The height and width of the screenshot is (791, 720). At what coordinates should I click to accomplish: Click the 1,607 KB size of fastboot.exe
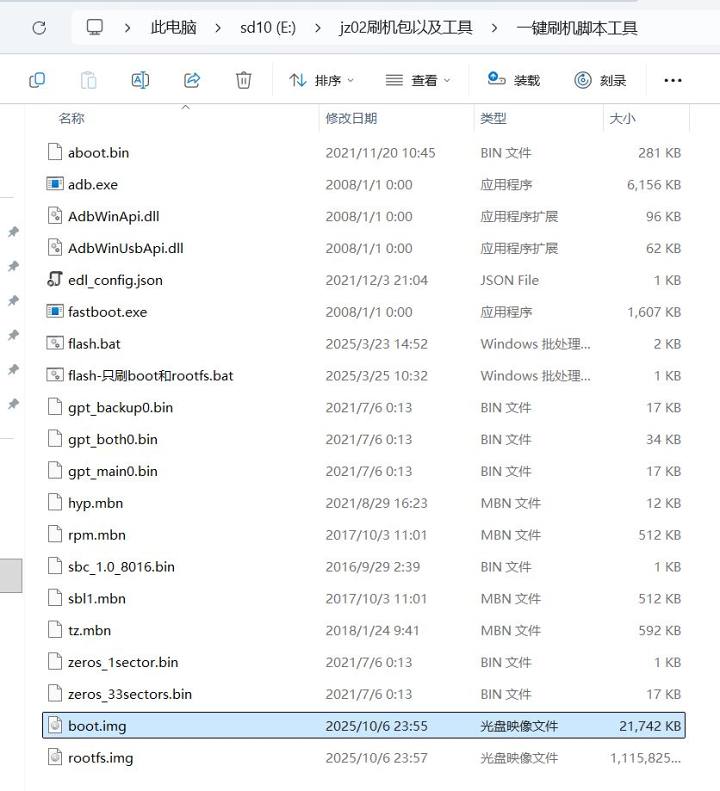pyautogui.click(x=654, y=312)
